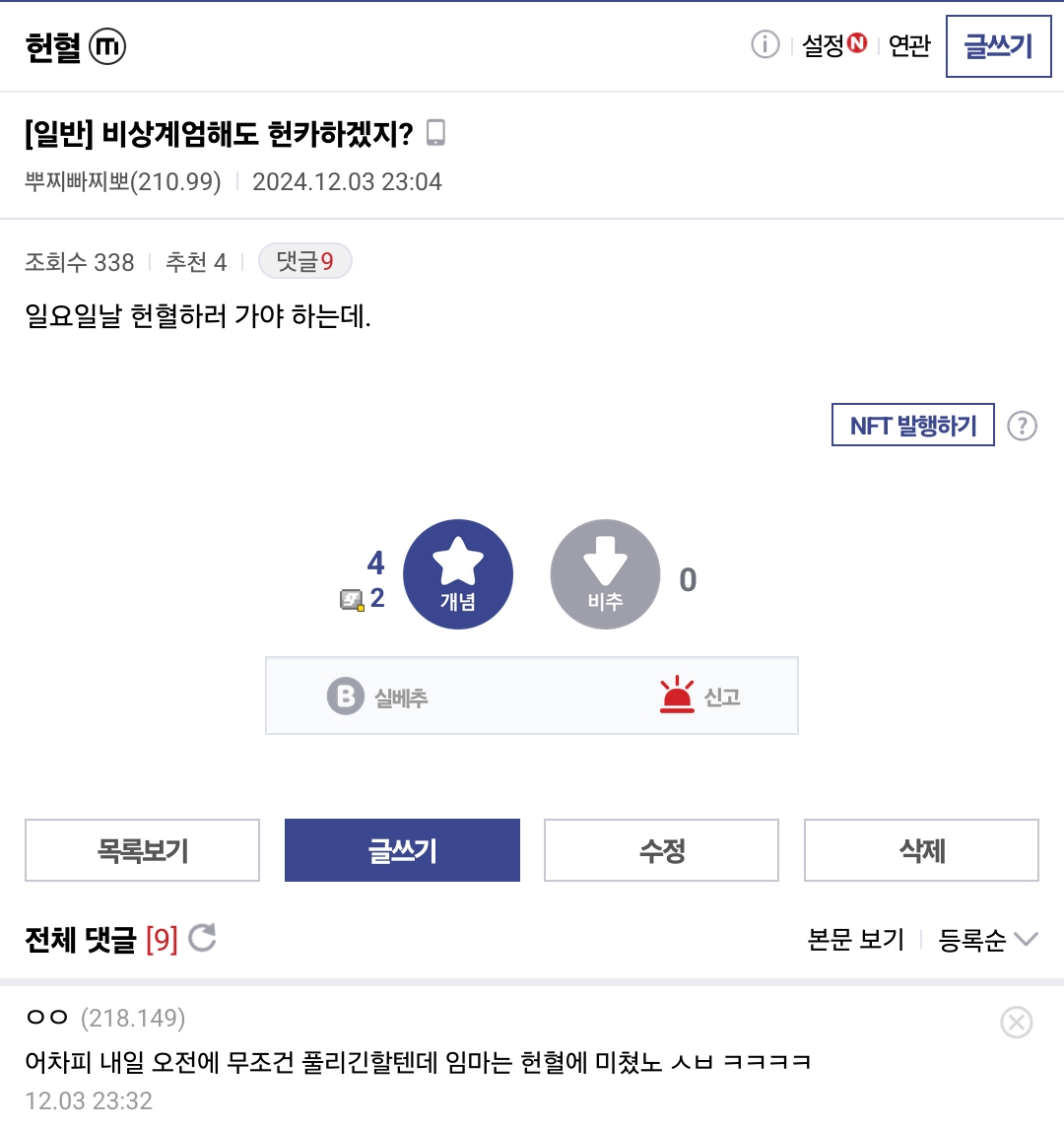The height and width of the screenshot is (1128, 1064).
Task: Click the NFT help question mark icon
Action: (x=1023, y=426)
